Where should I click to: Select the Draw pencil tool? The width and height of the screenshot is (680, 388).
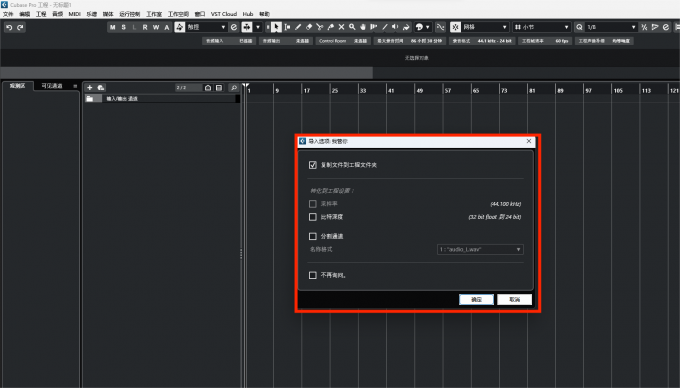[298, 27]
